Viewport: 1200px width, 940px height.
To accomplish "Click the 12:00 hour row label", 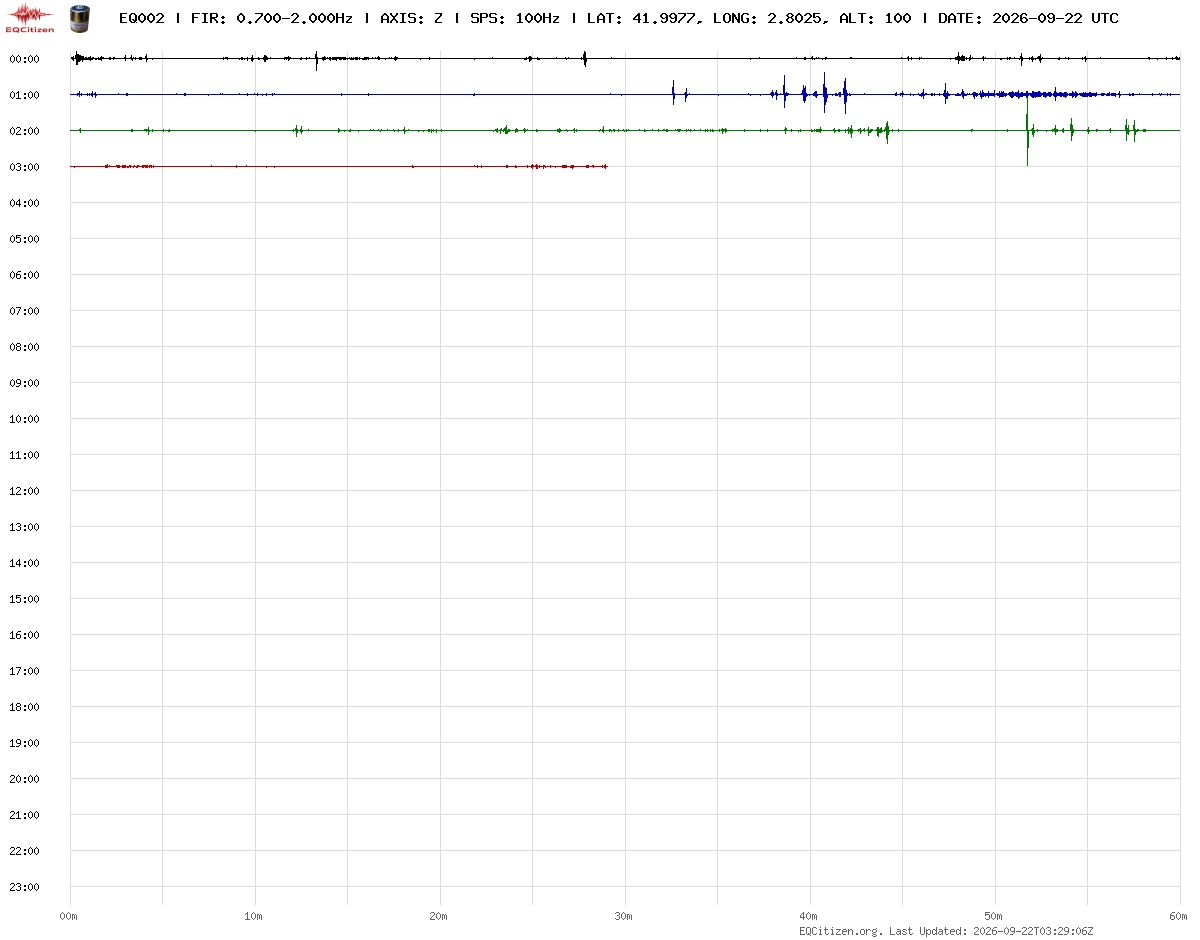I will pos(24,491).
